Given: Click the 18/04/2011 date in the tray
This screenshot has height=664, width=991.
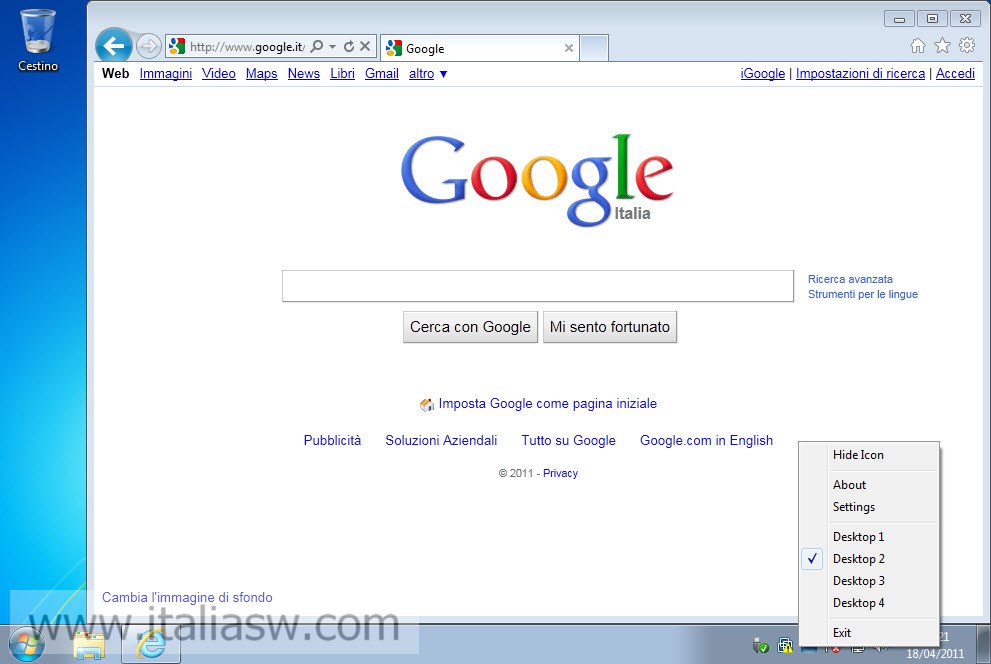Looking at the screenshot, I should pos(935,654).
